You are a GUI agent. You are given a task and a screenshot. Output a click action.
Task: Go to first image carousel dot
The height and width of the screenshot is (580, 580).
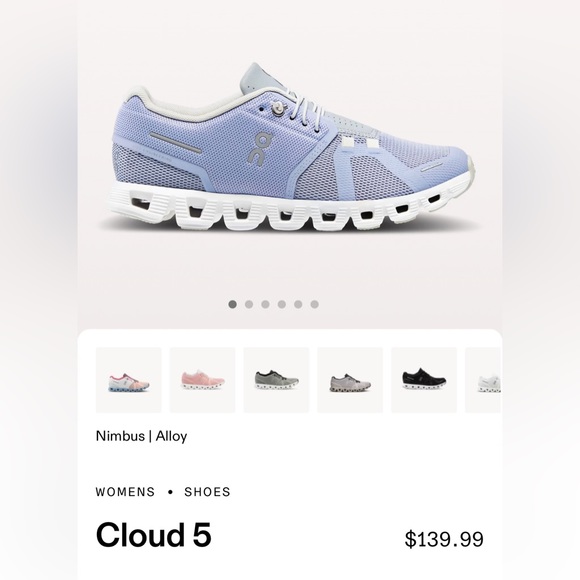tap(233, 304)
